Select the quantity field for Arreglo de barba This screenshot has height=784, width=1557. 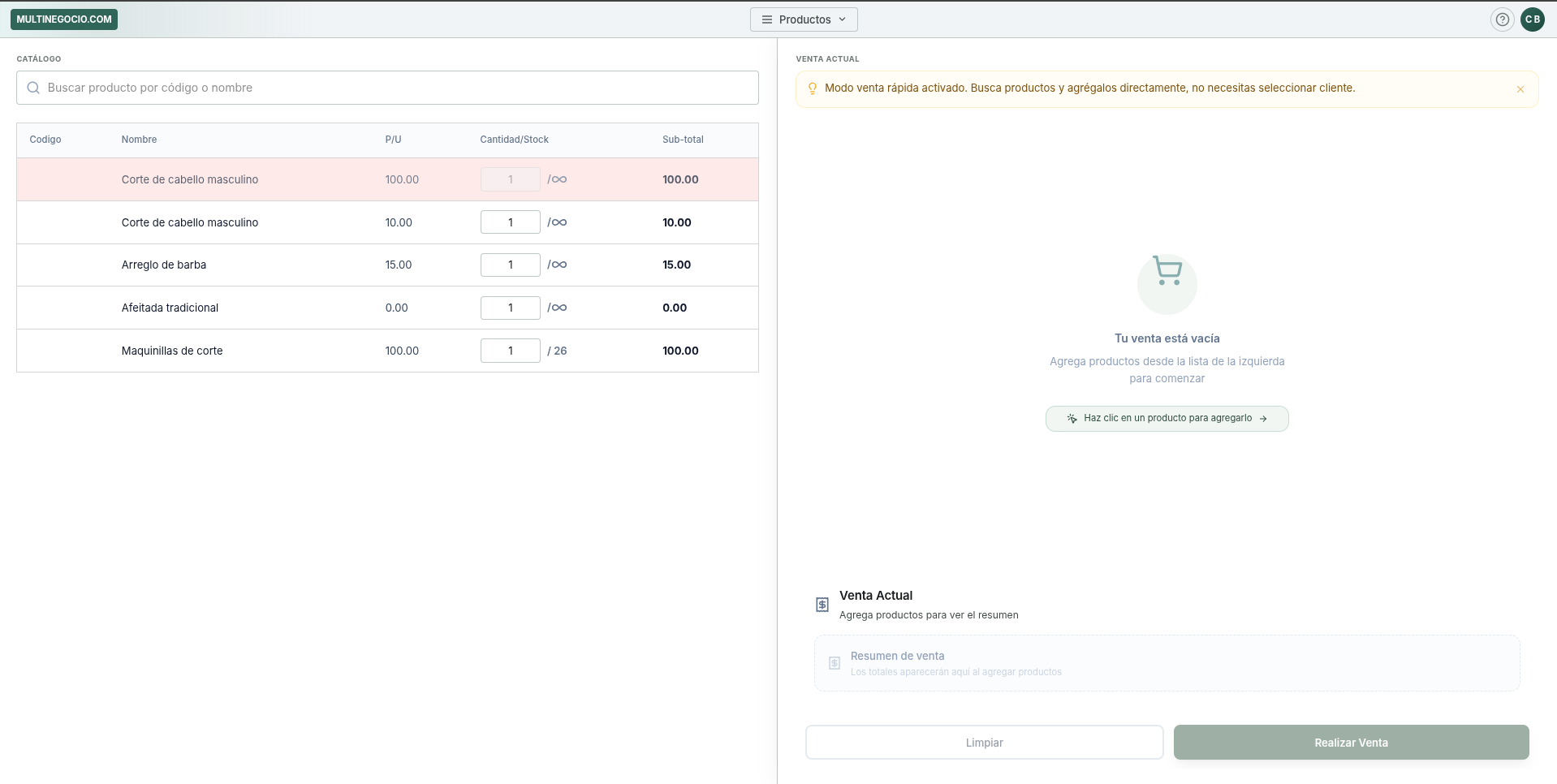(x=510, y=265)
